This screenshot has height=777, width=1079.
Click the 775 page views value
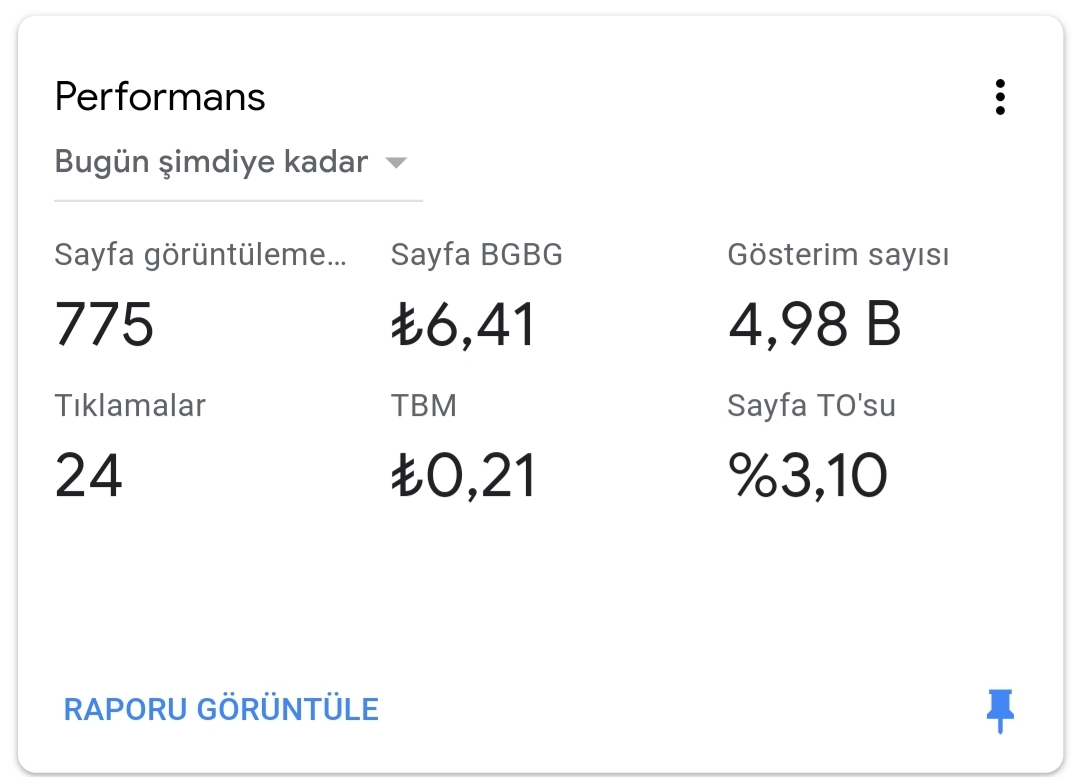(104, 324)
